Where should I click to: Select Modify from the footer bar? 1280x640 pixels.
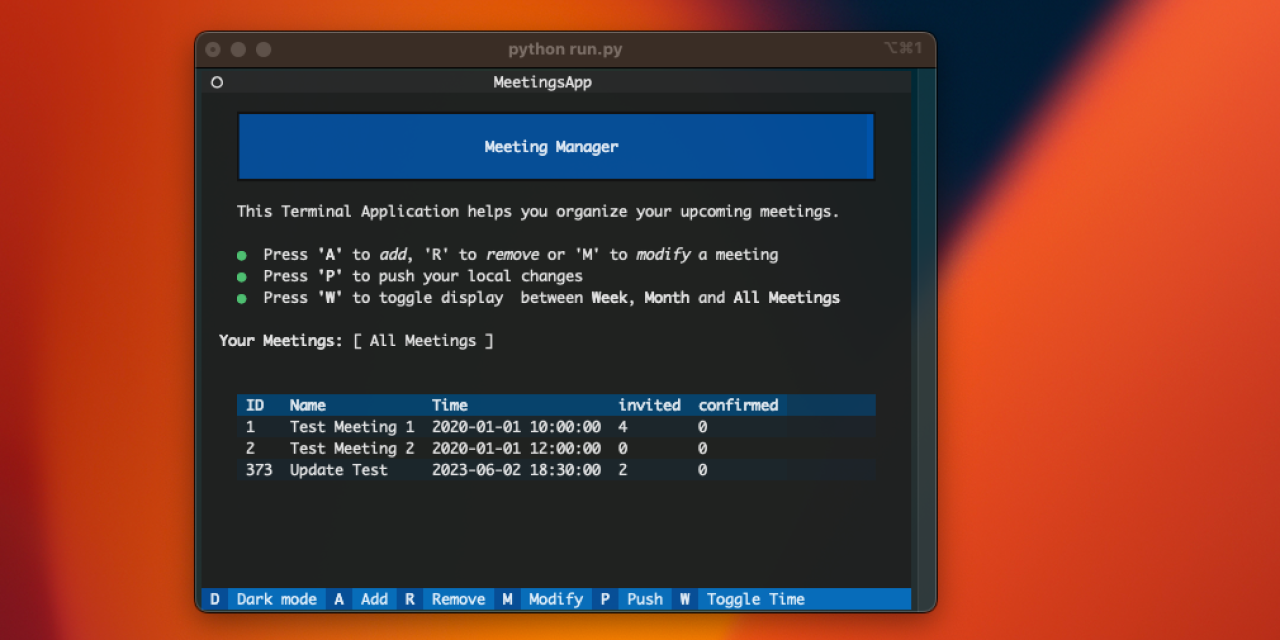(556, 599)
